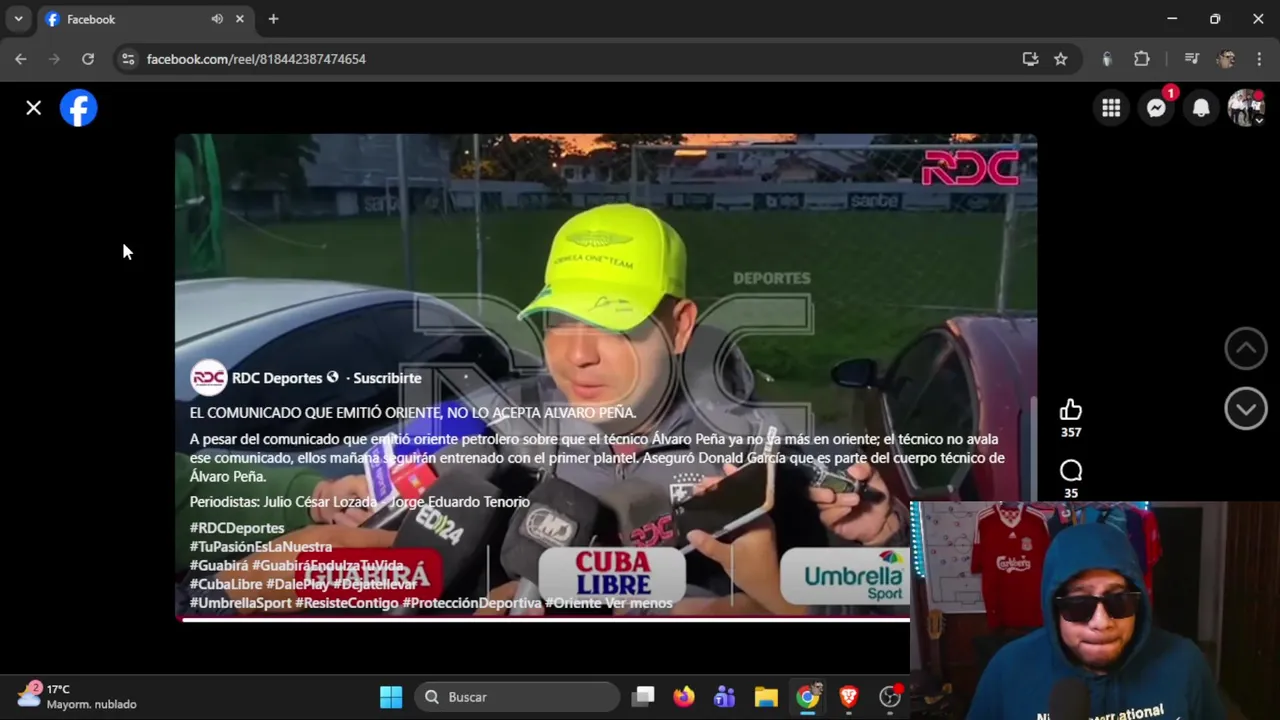Screen dimensions: 1280x720
Task: Open Chrome profile avatar
Action: coord(1226,59)
